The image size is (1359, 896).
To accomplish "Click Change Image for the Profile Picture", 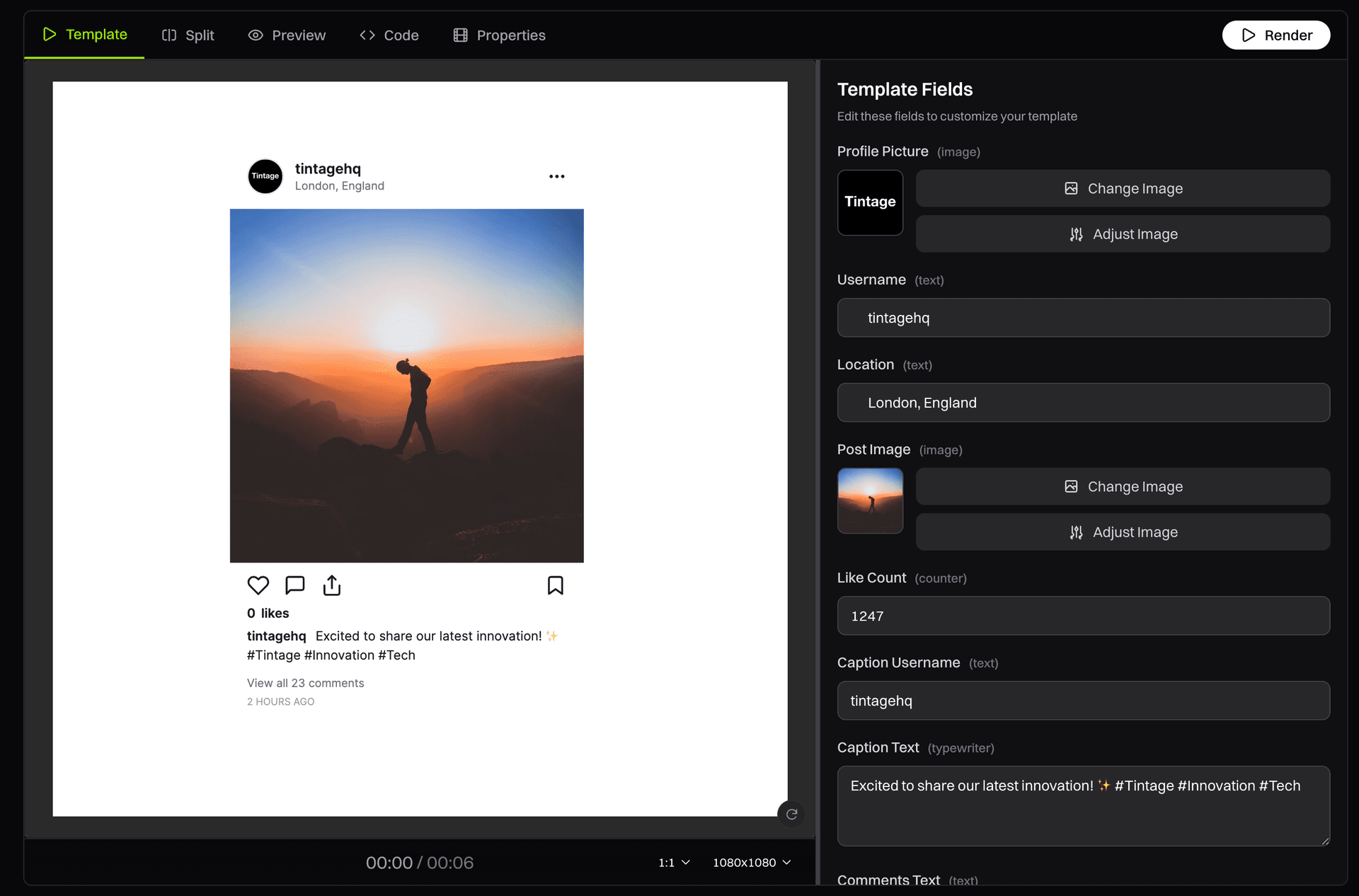I will [1123, 188].
